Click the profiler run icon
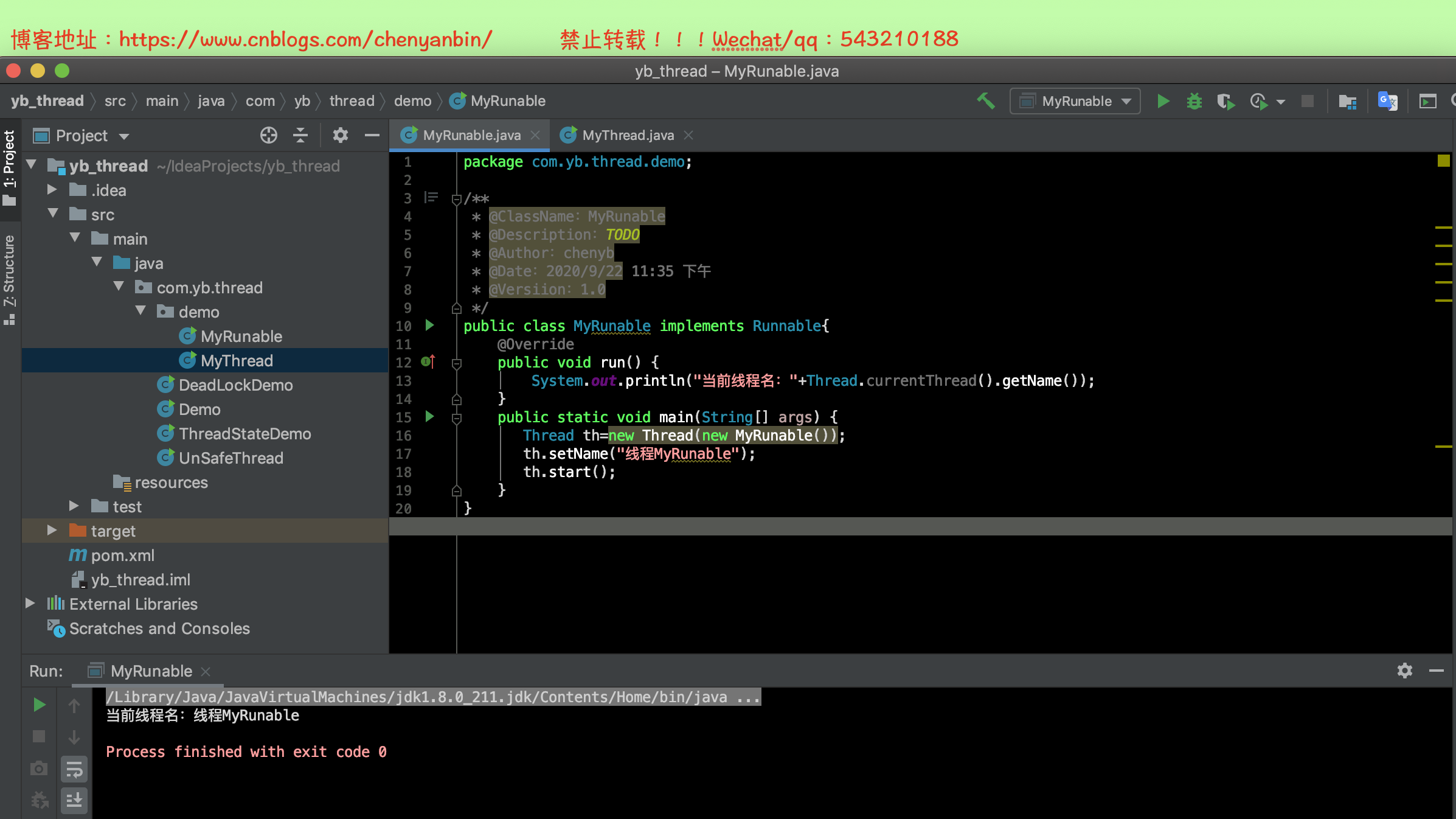The height and width of the screenshot is (819, 1456). click(1259, 101)
